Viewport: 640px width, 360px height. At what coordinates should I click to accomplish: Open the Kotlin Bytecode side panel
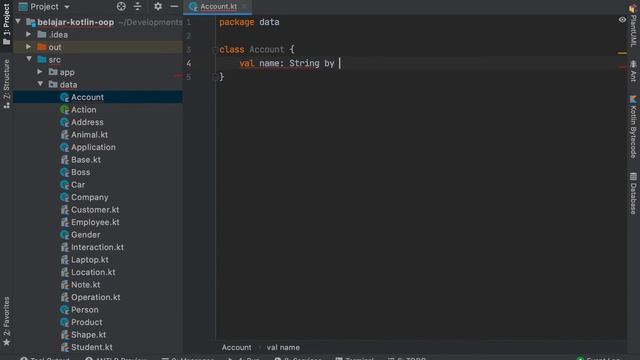[633, 127]
